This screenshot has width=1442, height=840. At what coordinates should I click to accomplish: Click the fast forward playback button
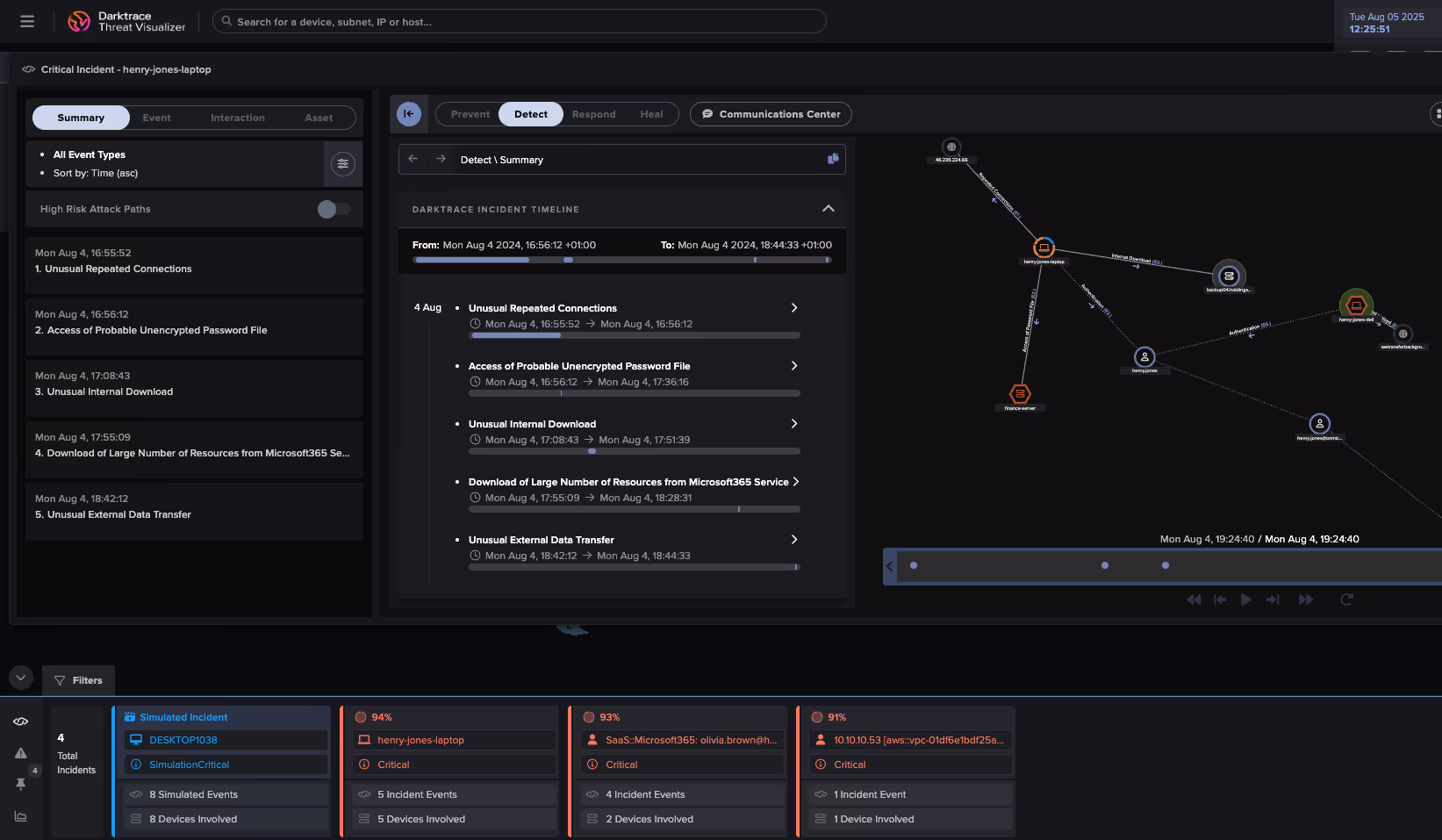[x=1306, y=599]
